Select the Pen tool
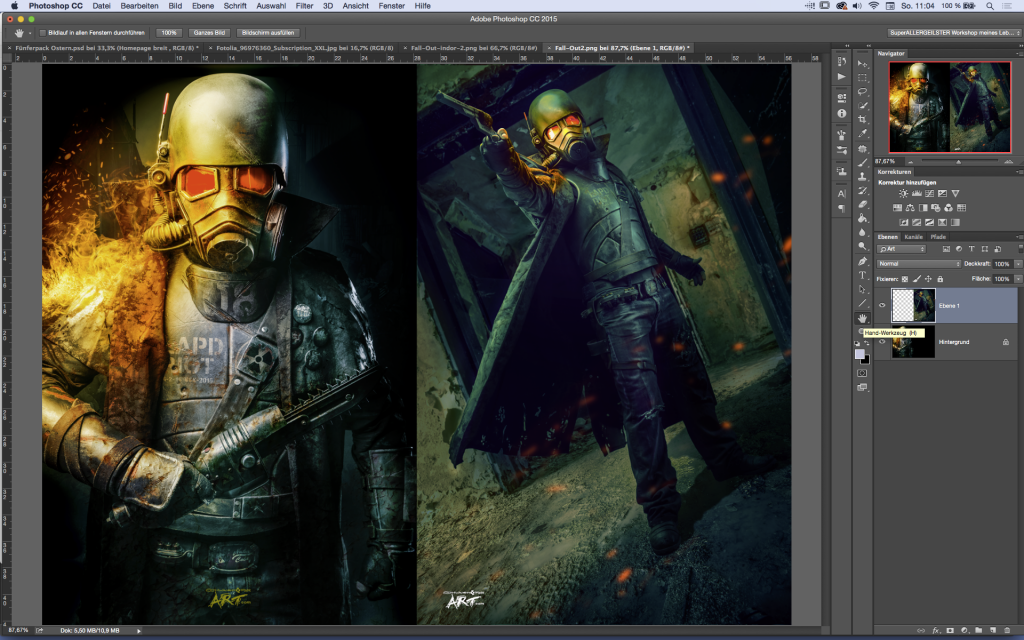Screen dimensions: 1024x640 pos(862,261)
